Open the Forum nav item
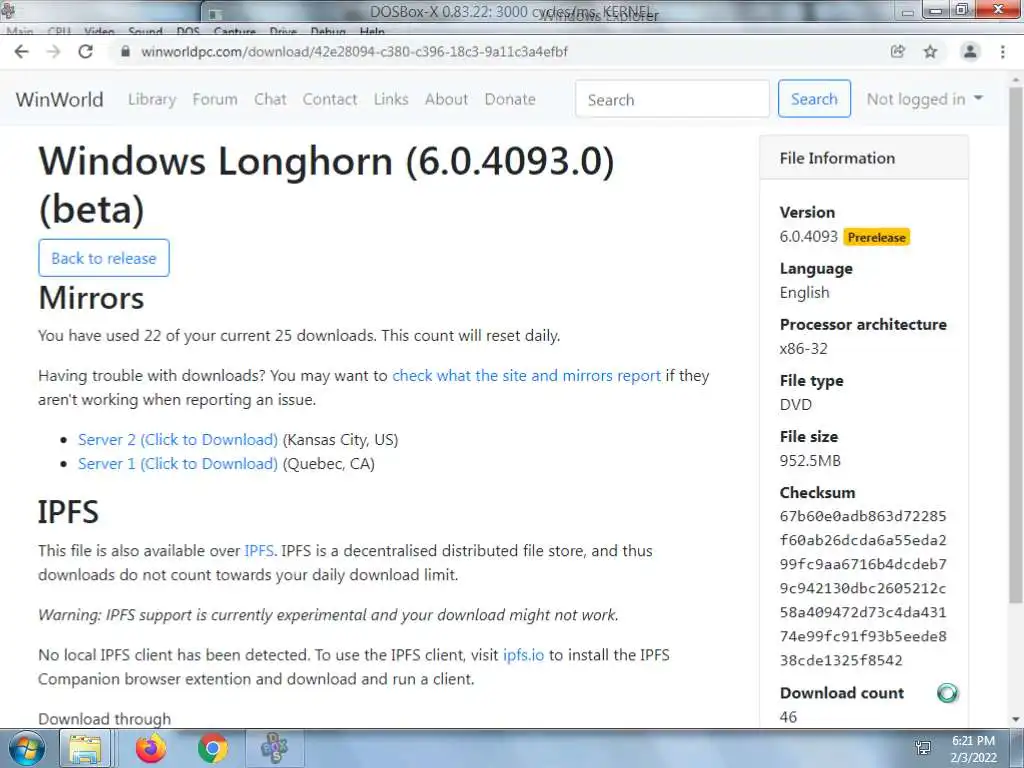This screenshot has width=1024, height=768. click(x=215, y=99)
